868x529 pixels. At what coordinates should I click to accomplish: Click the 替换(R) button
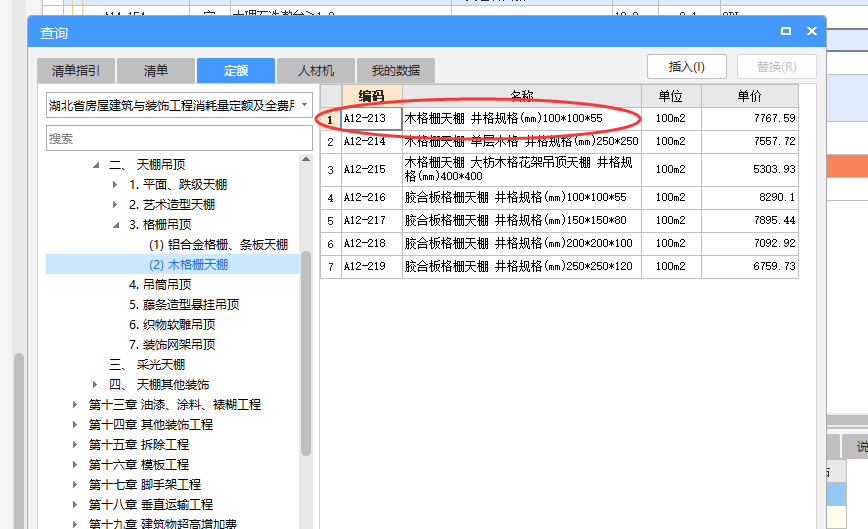point(777,67)
